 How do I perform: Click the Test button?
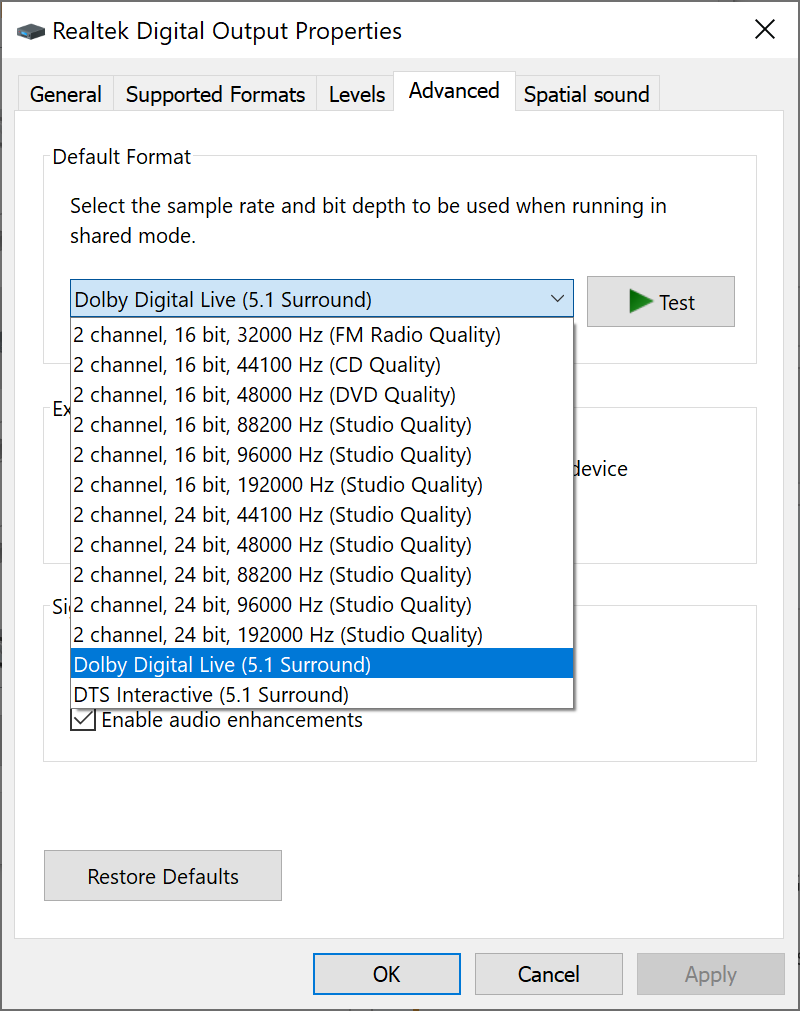[661, 302]
